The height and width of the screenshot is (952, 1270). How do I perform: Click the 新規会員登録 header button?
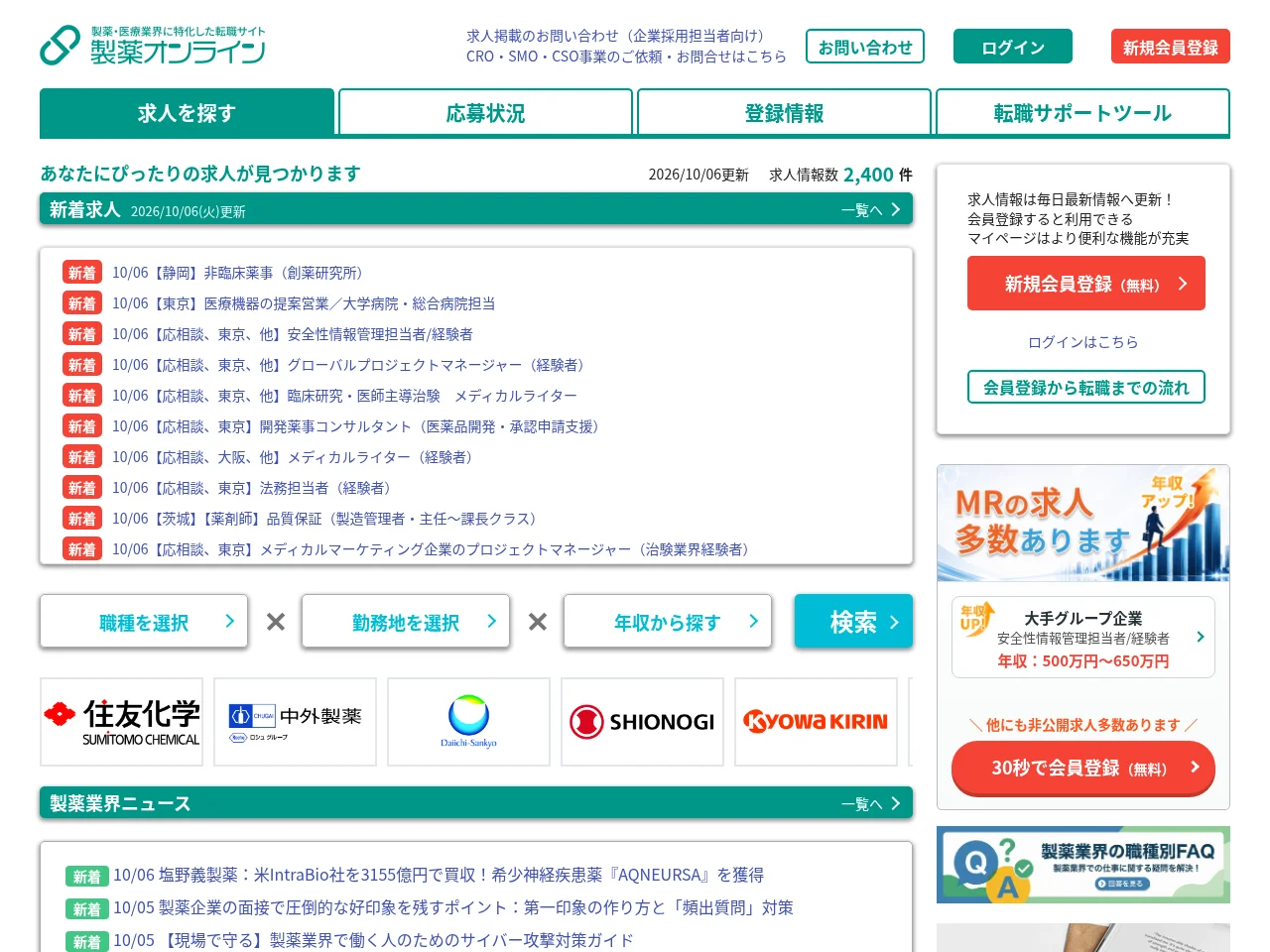[x=1171, y=47]
